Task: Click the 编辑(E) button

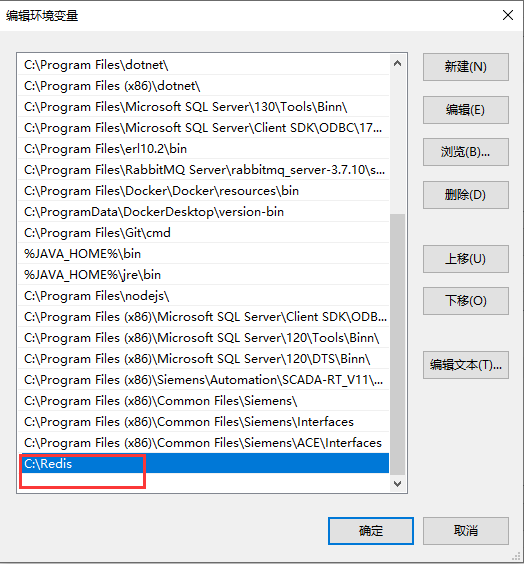Action: [x=465, y=110]
